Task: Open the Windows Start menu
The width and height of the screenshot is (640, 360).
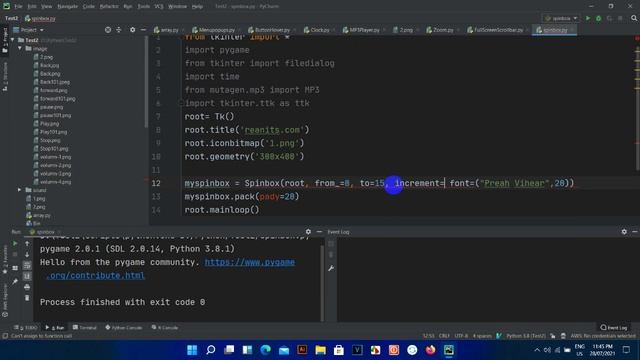Action: pyautogui.click(x=192, y=350)
